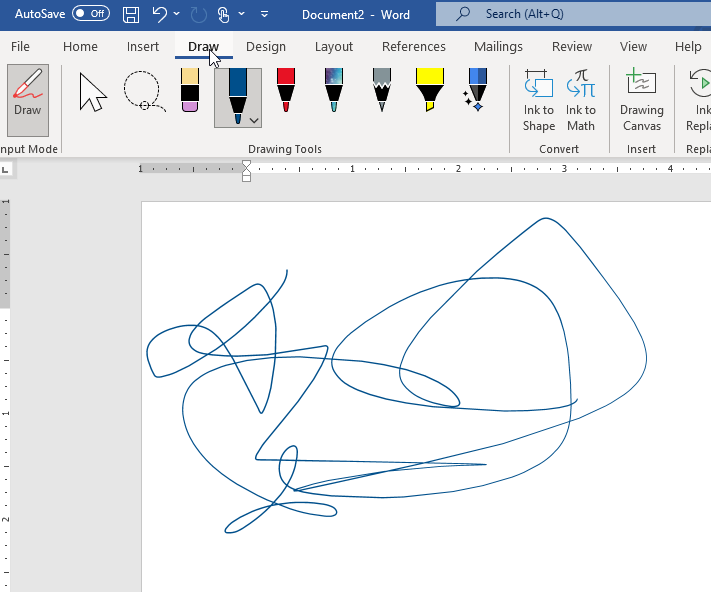Switch to the Home tab
711x592 pixels.
(x=80, y=47)
